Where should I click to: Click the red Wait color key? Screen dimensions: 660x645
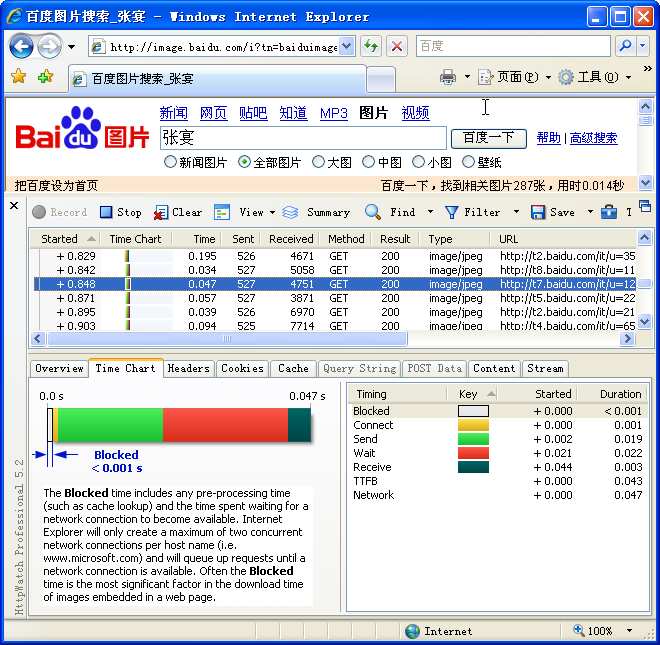473,453
